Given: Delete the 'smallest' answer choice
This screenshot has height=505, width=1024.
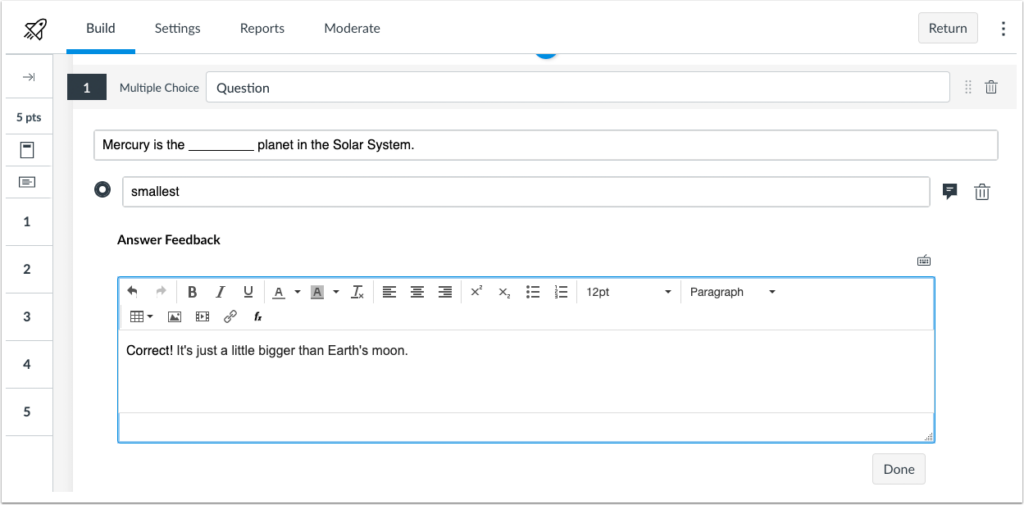Looking at the screenshot, I should 982,192.
